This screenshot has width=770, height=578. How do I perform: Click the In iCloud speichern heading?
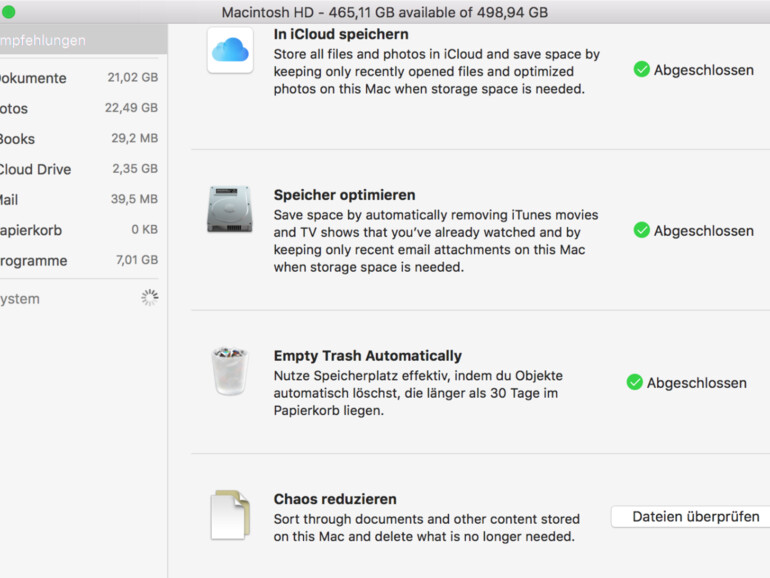pos(341,34)
